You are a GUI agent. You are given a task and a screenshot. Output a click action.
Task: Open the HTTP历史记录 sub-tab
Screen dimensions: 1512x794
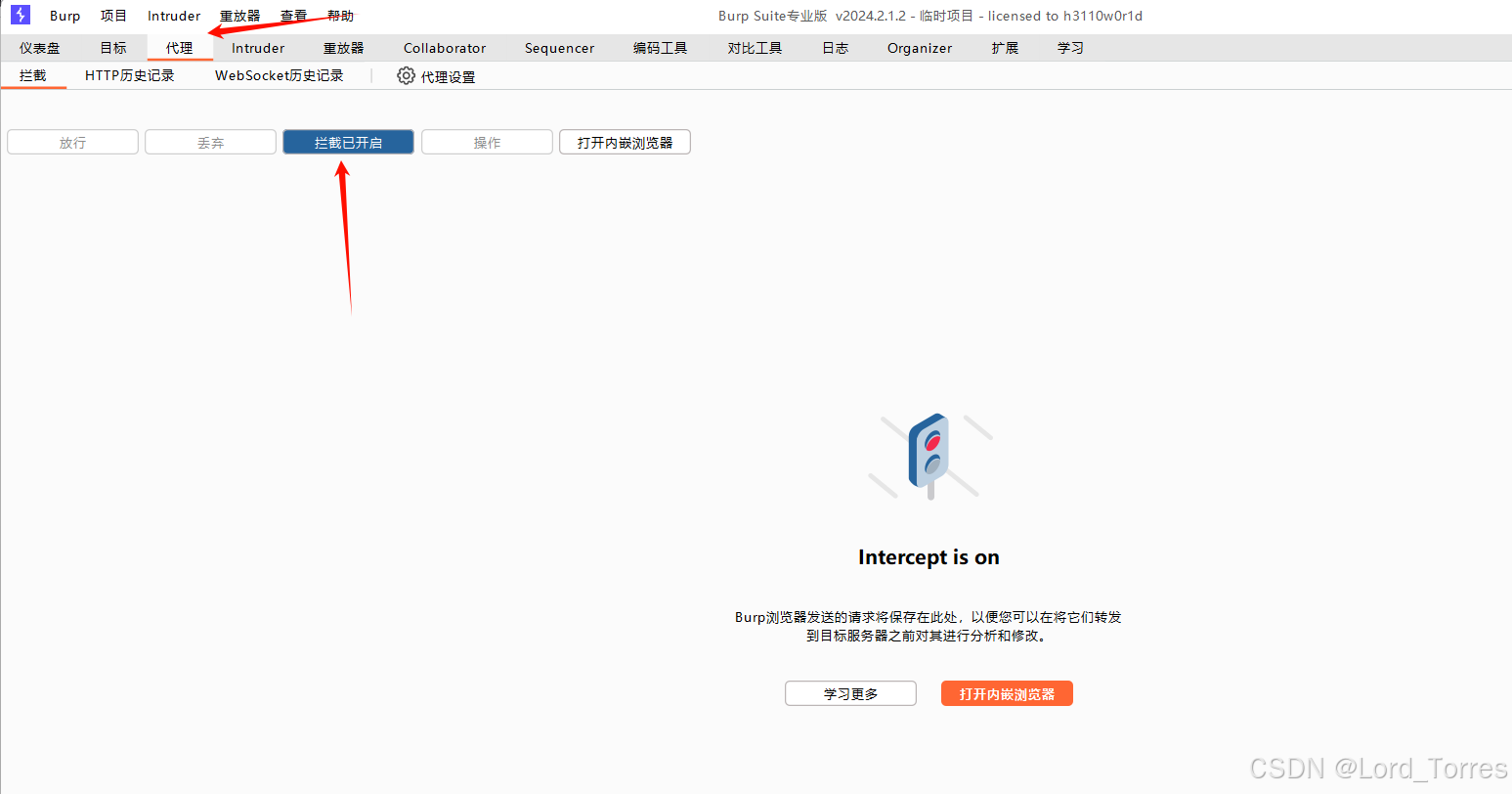point(130,75)
